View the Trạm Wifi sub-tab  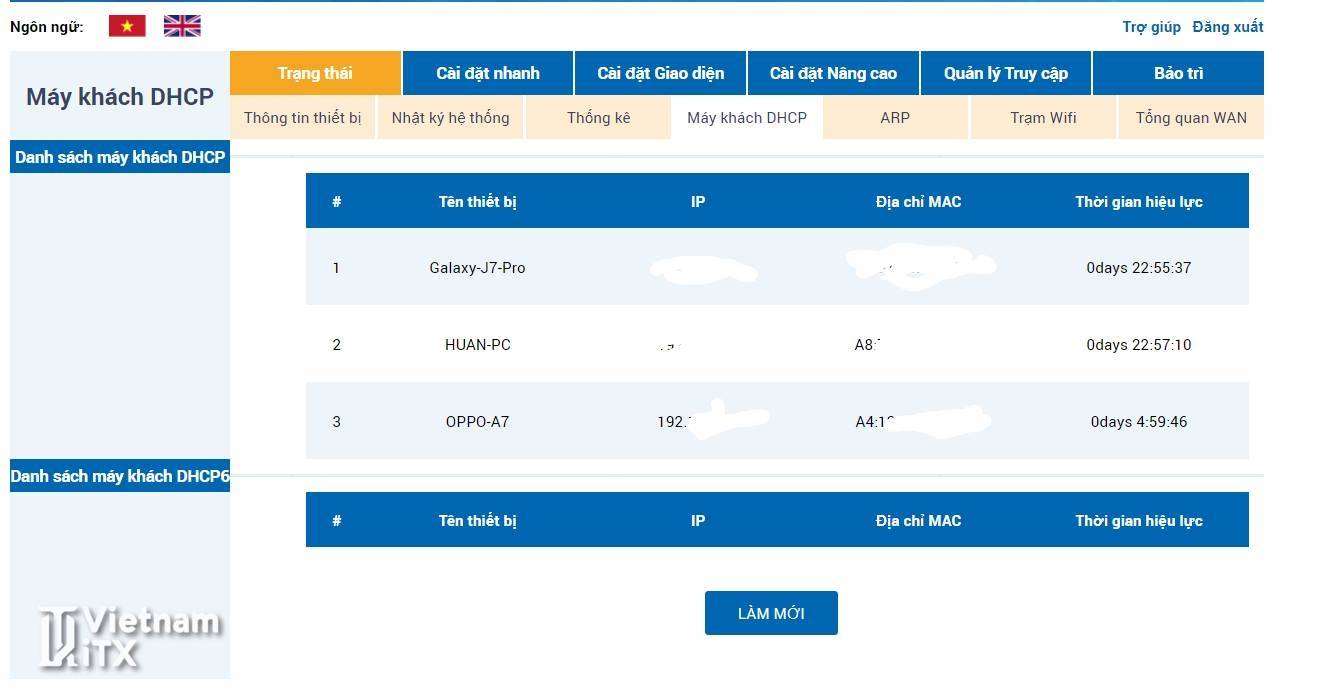coord(1043,117)
